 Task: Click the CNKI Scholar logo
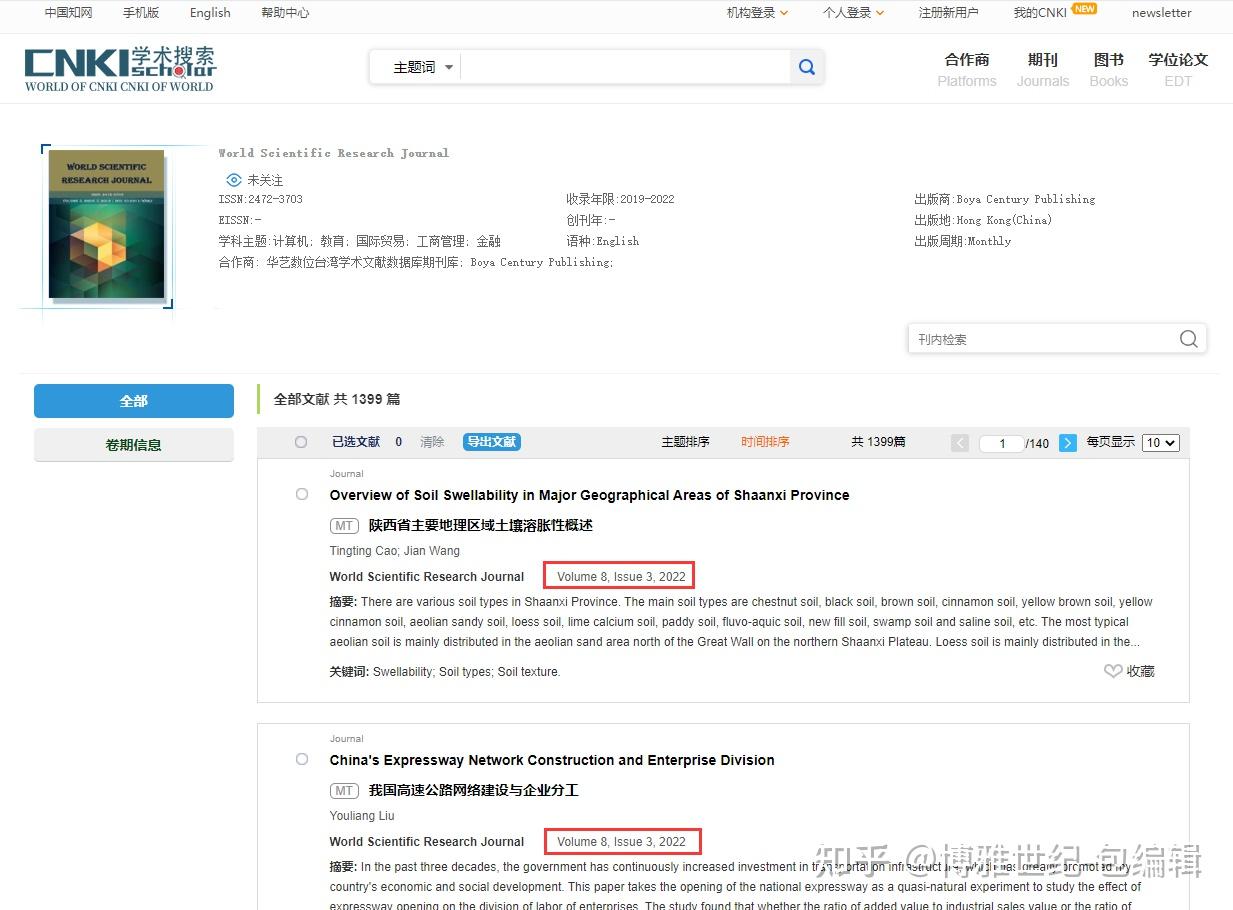point(120,69)
